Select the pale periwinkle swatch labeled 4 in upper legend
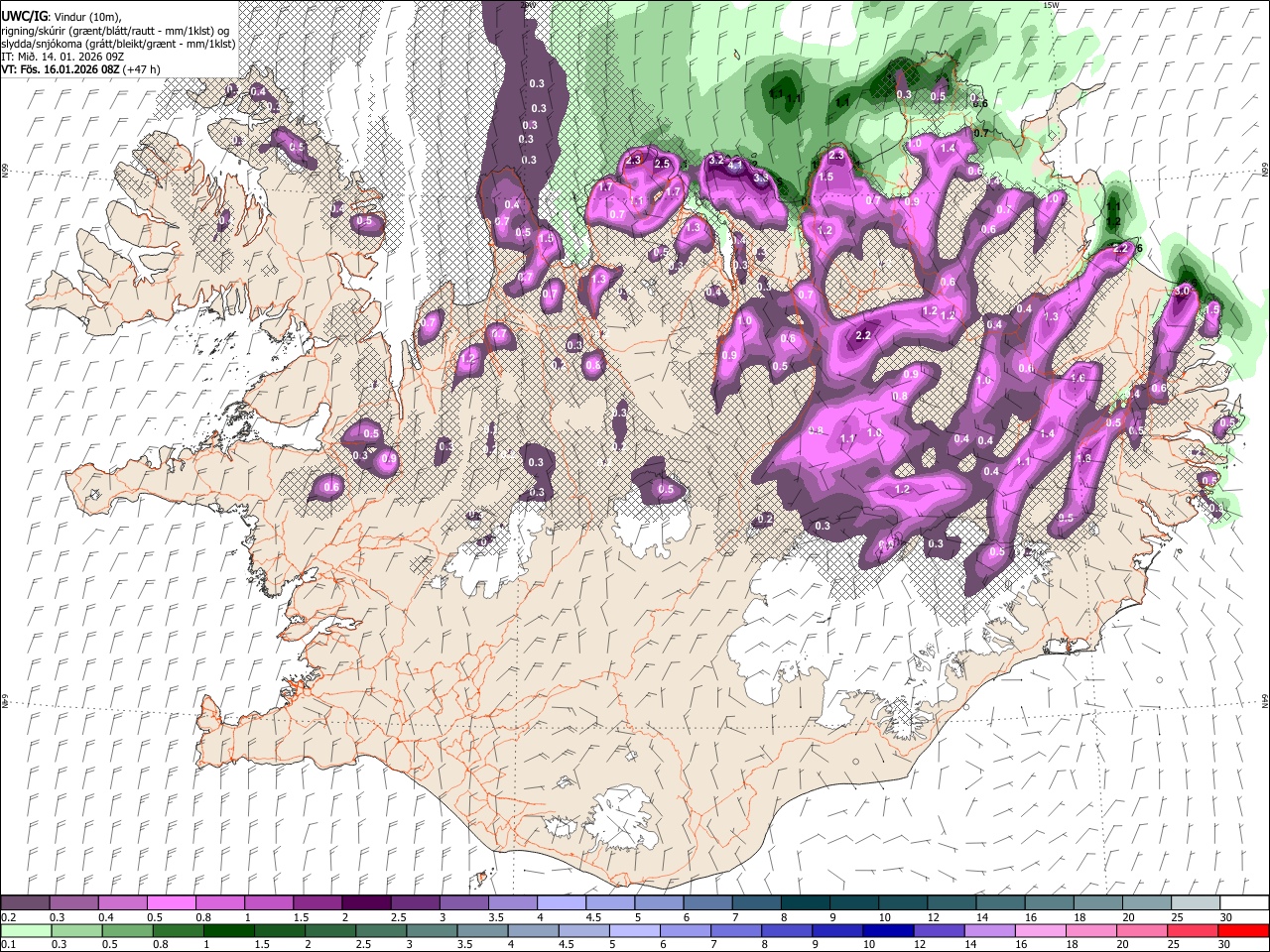 pyautogui.click(x=561, y=903)
